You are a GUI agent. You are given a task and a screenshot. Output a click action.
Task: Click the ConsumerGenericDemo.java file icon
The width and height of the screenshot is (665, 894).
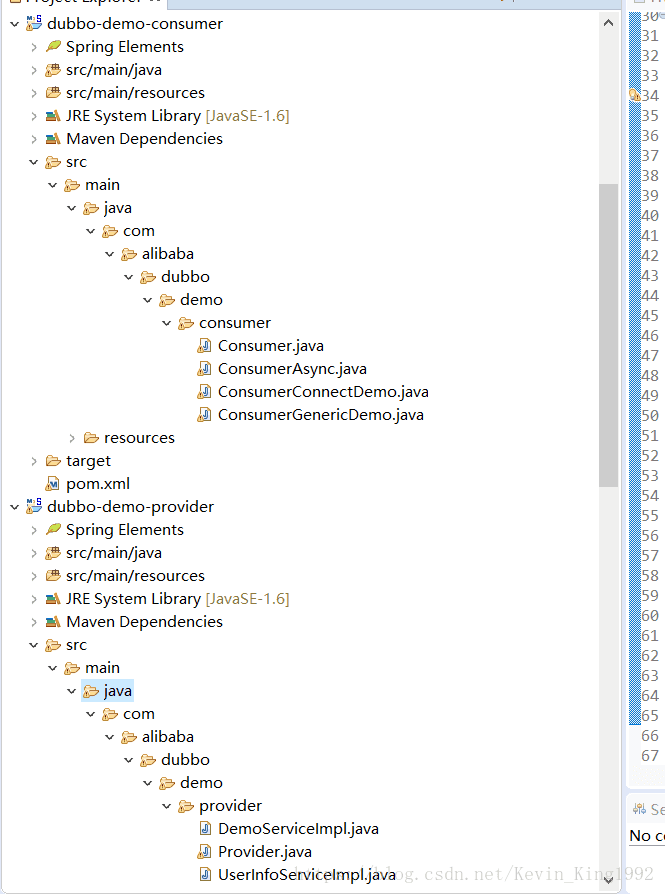[204, 415]
